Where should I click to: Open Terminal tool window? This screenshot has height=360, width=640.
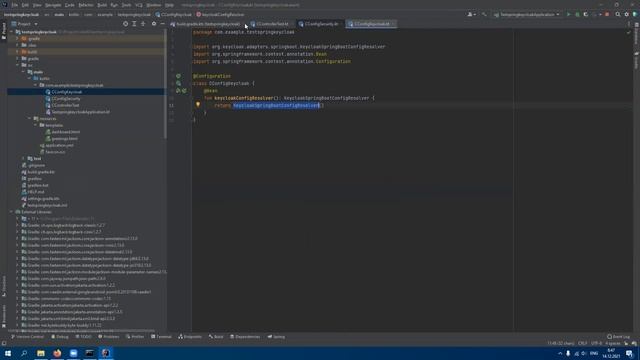point(161,337)
